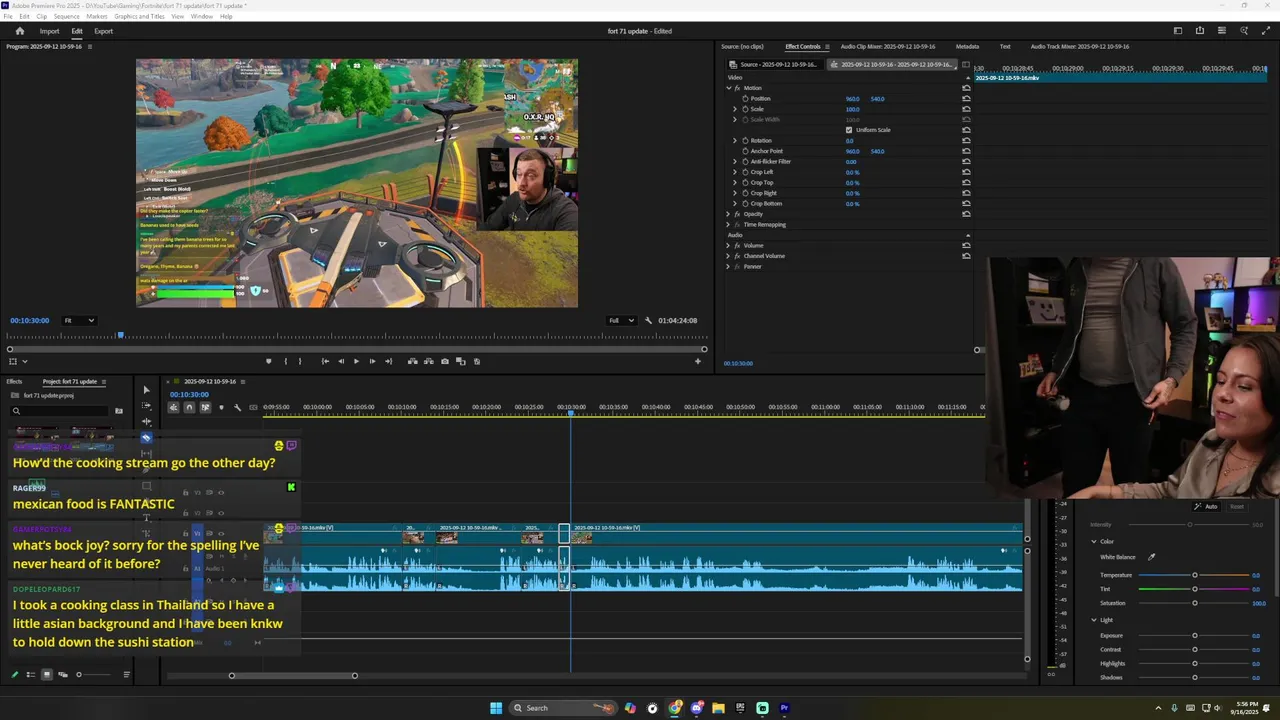Step back one frame in Program monitor
This screenshot has width=1280, height=720.
[341, 361]
